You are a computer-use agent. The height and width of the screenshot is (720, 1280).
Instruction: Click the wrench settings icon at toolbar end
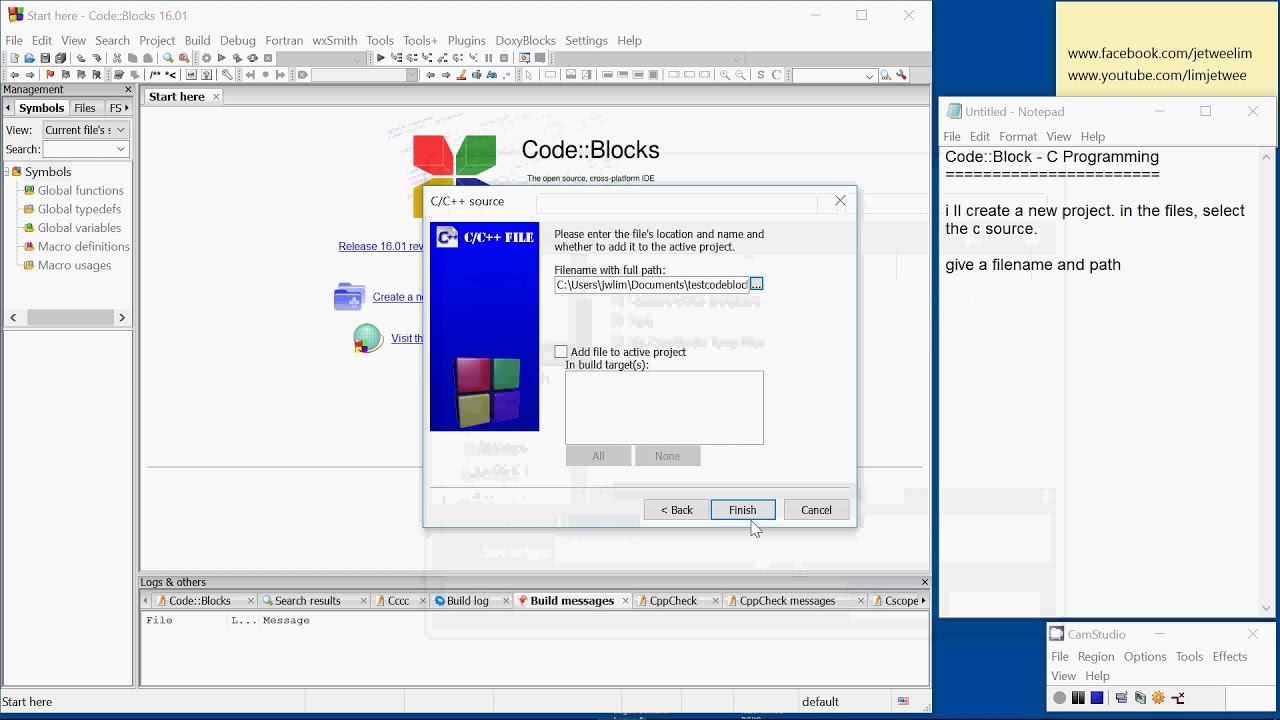(901, 75)
